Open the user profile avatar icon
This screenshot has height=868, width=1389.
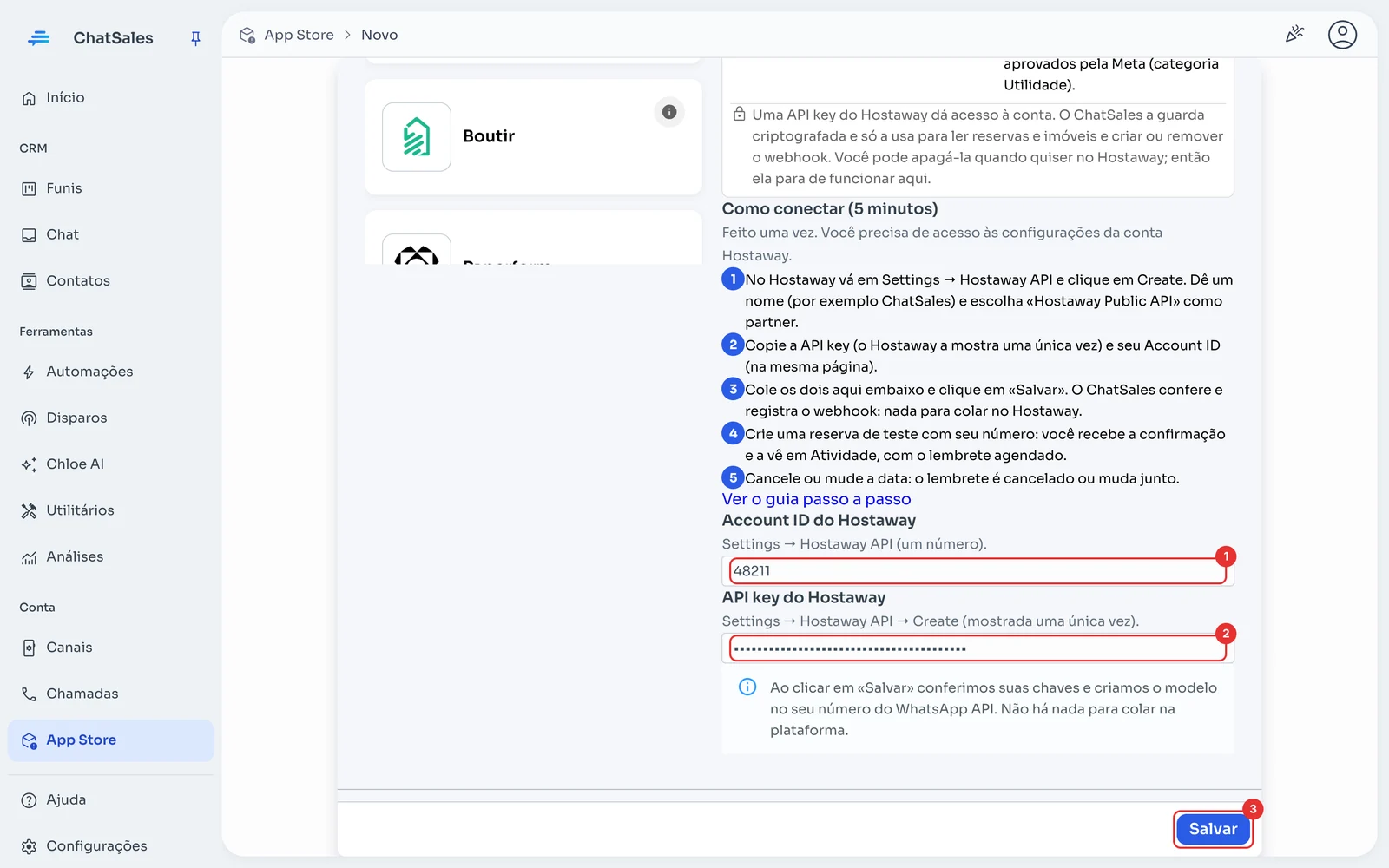(1342, 35)
